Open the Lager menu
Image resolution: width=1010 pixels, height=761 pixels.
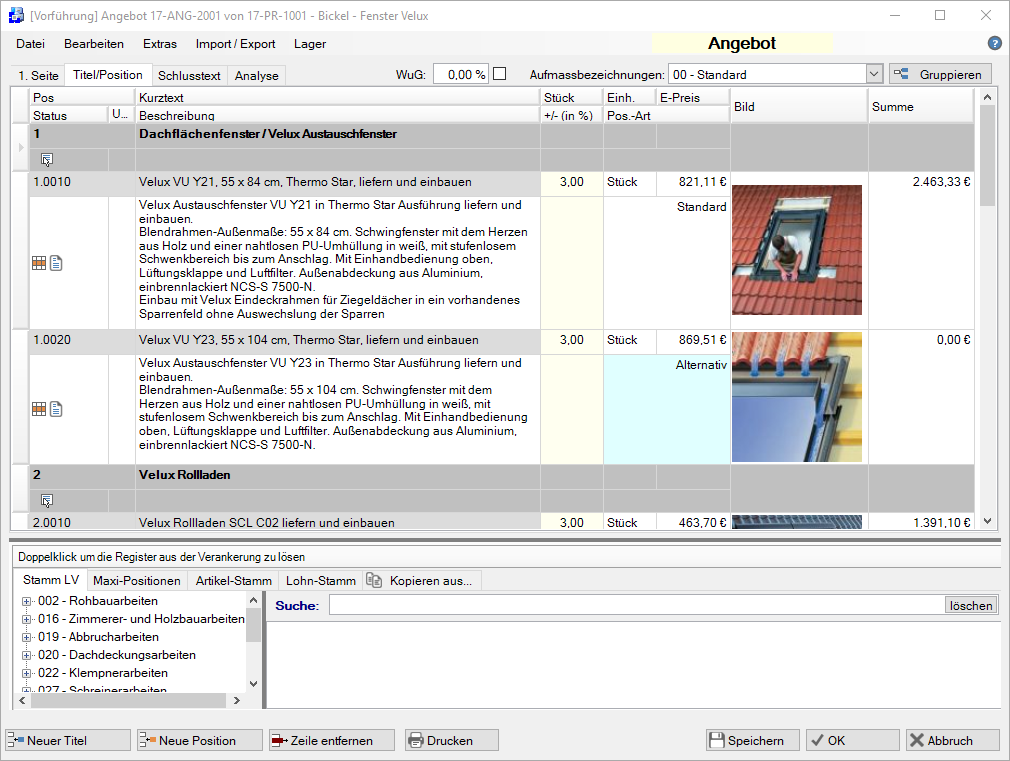(310, 44)
